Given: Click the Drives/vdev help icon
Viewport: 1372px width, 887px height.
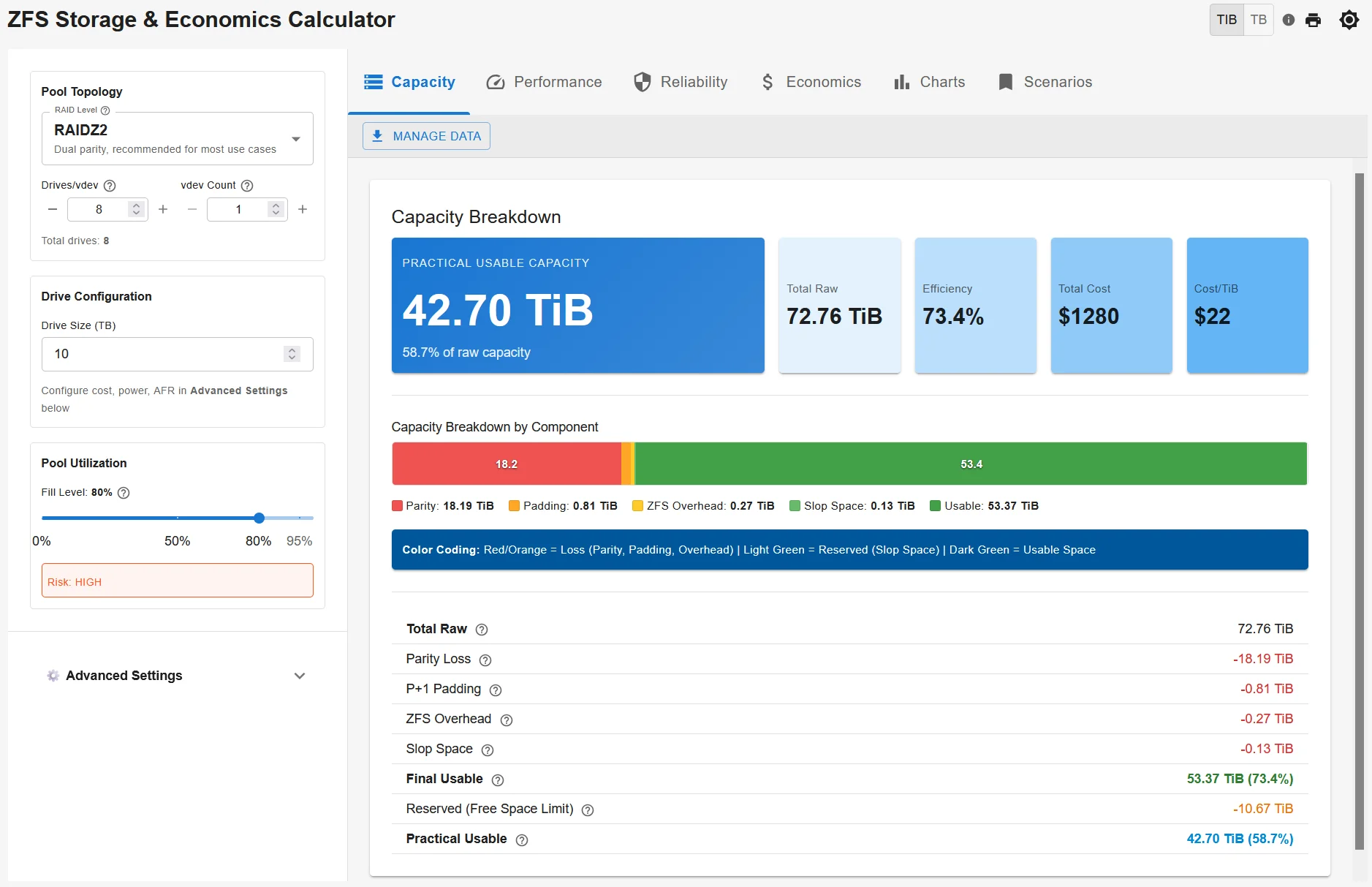Looking at the screenshot, I should [x=110, y=186].
